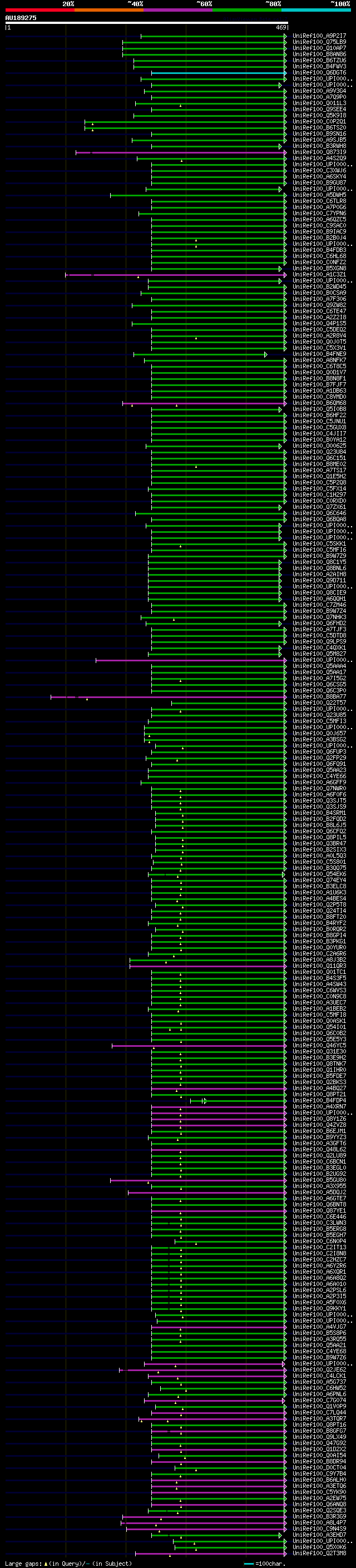Select hit UniRef100_B4SRM1
This screenshot has width=356, height=1568.
tap(319, 813)
